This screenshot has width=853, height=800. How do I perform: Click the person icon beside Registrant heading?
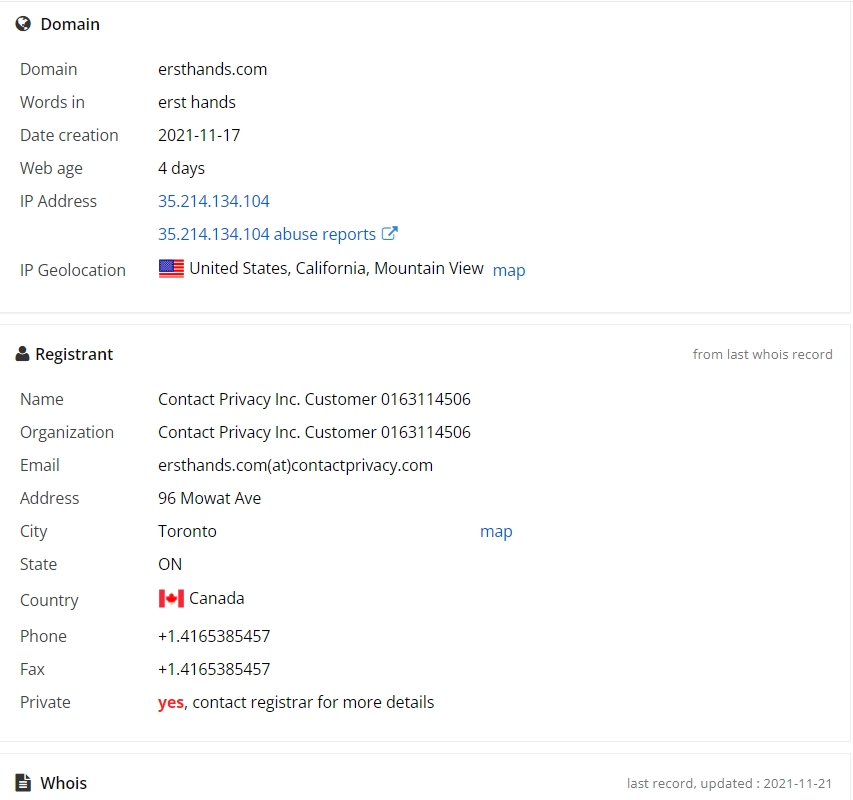(22, 354)
